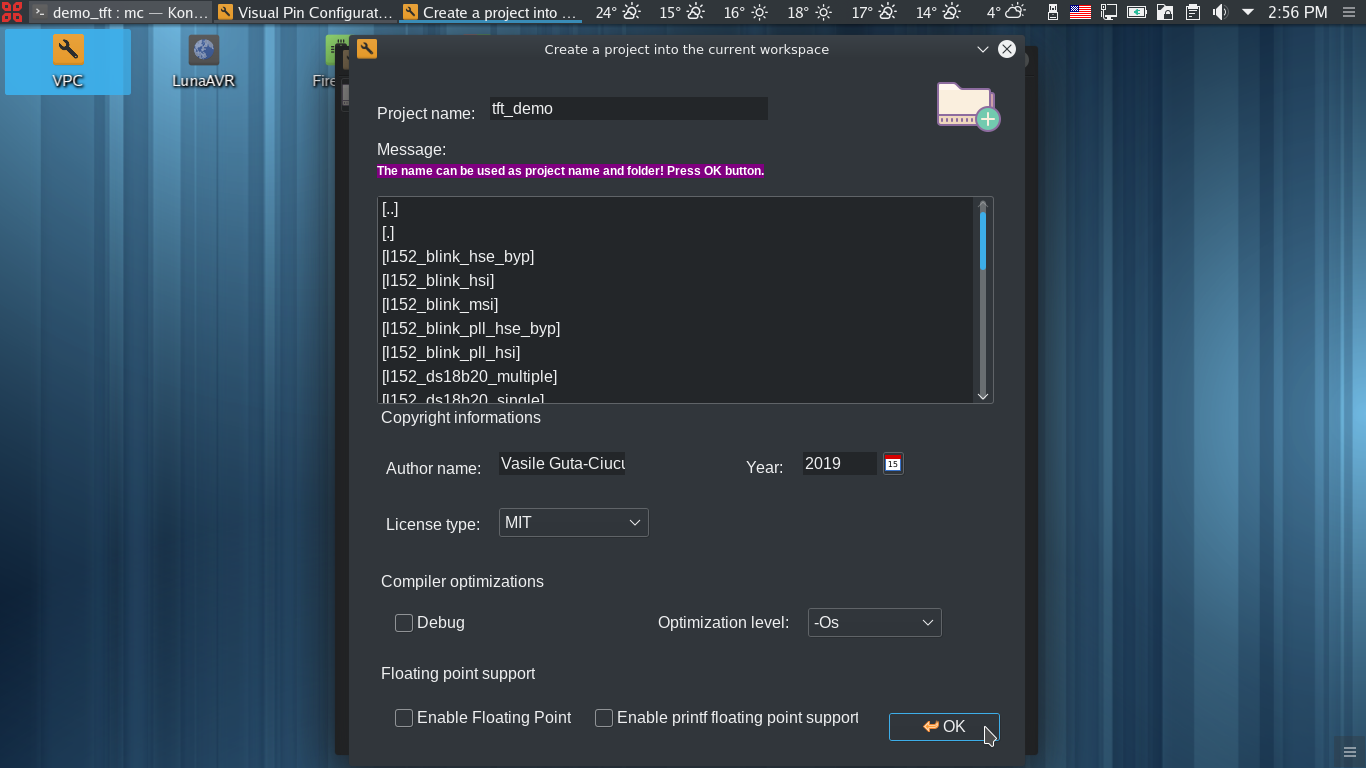Screen dimensions: 1366x768
Task: Click the calendar icon next to Year
Action: click(893, 464)
